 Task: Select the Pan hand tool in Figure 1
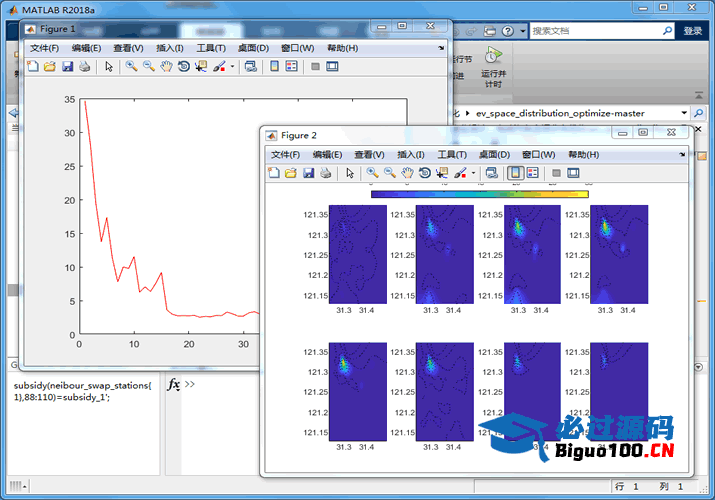point(166,67)
